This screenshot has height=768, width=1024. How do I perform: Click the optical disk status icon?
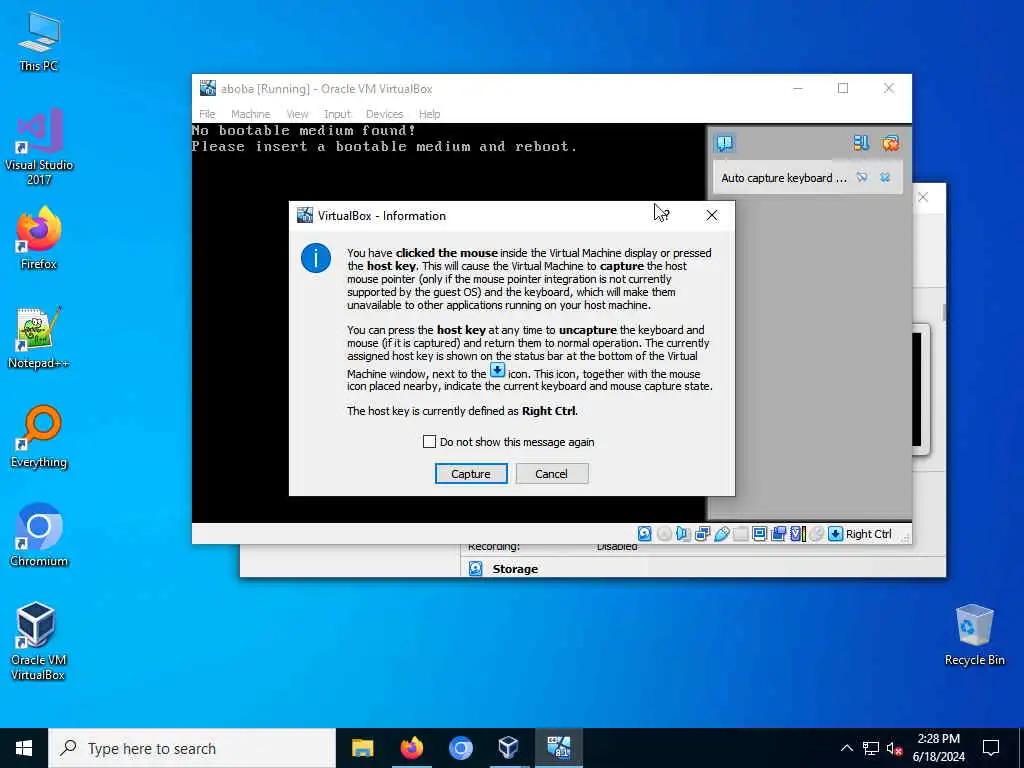pos(664,534)
